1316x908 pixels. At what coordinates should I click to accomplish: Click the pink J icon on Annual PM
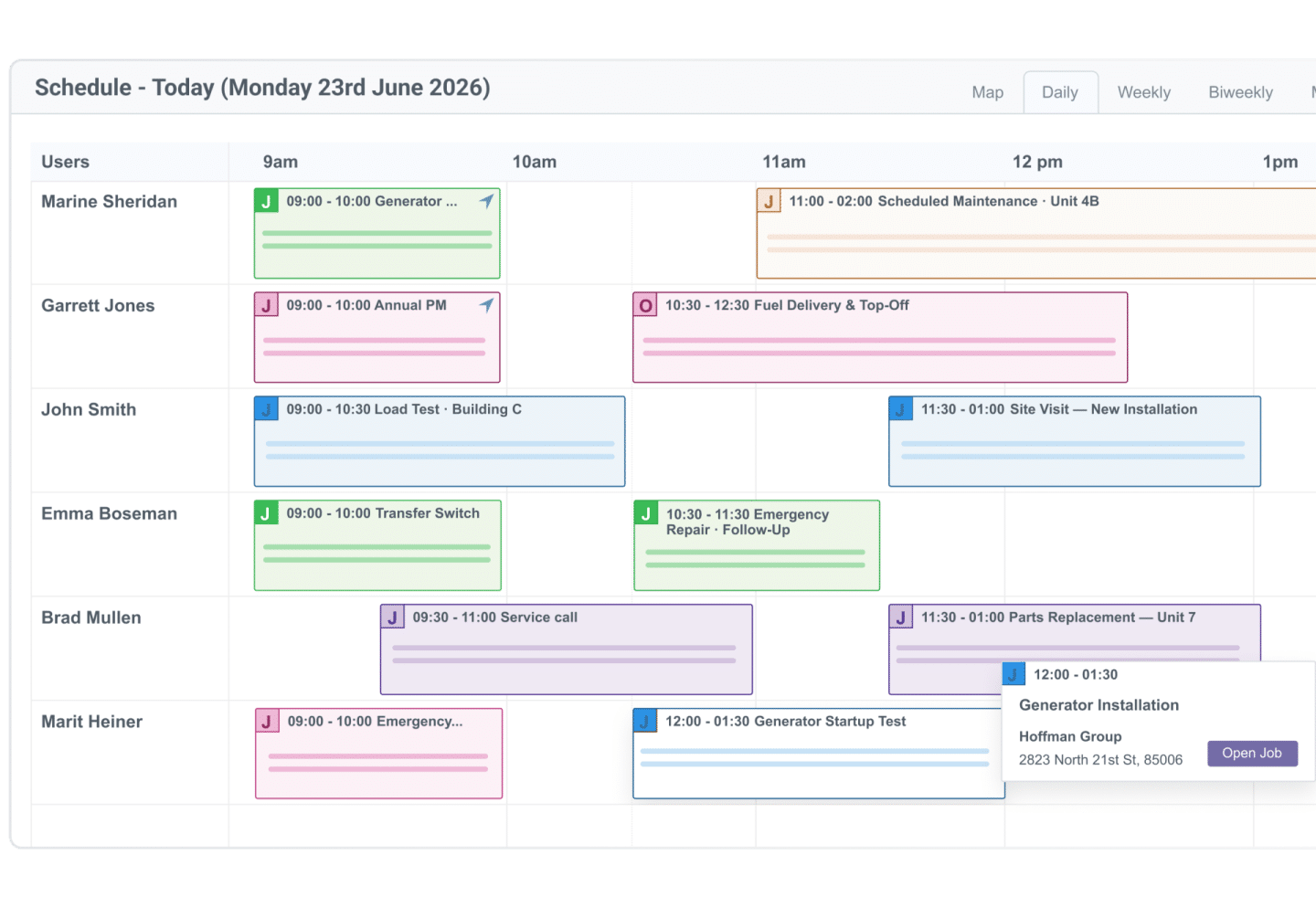click(266, 305)
